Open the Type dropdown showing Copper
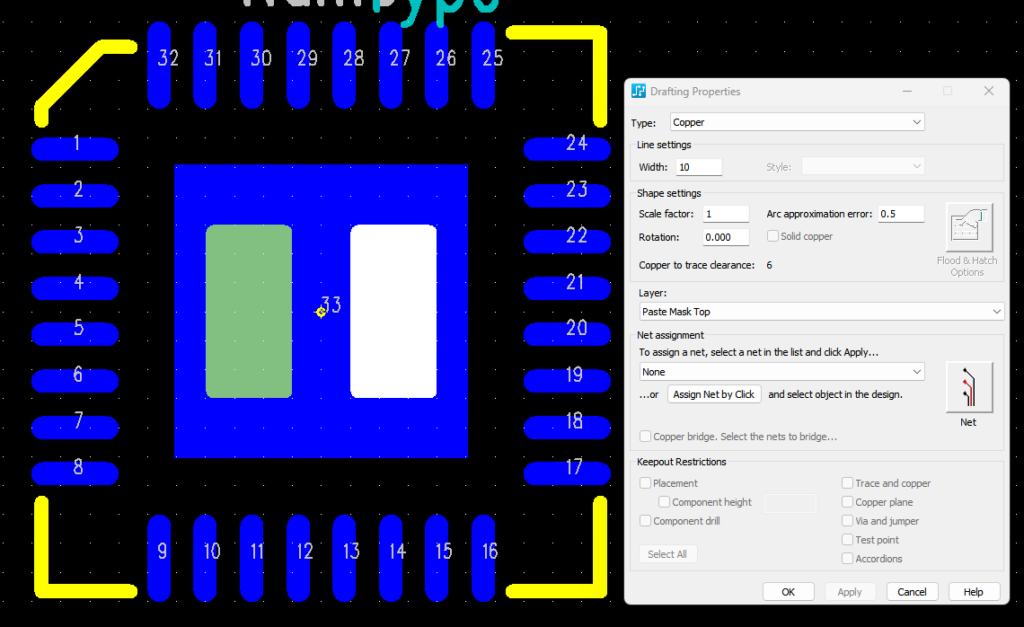 797,122
